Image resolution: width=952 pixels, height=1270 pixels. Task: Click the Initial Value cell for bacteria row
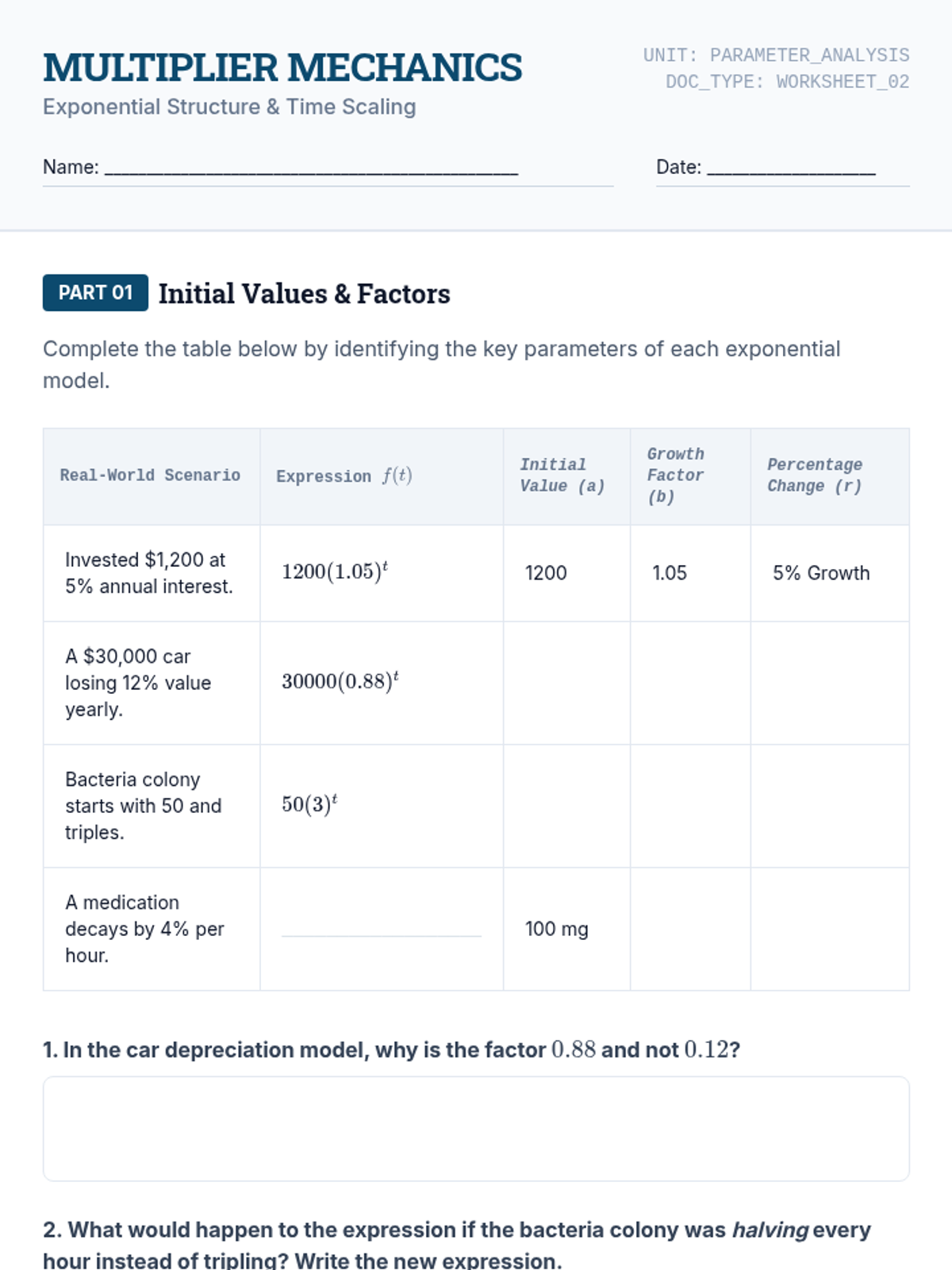(566, 806)
